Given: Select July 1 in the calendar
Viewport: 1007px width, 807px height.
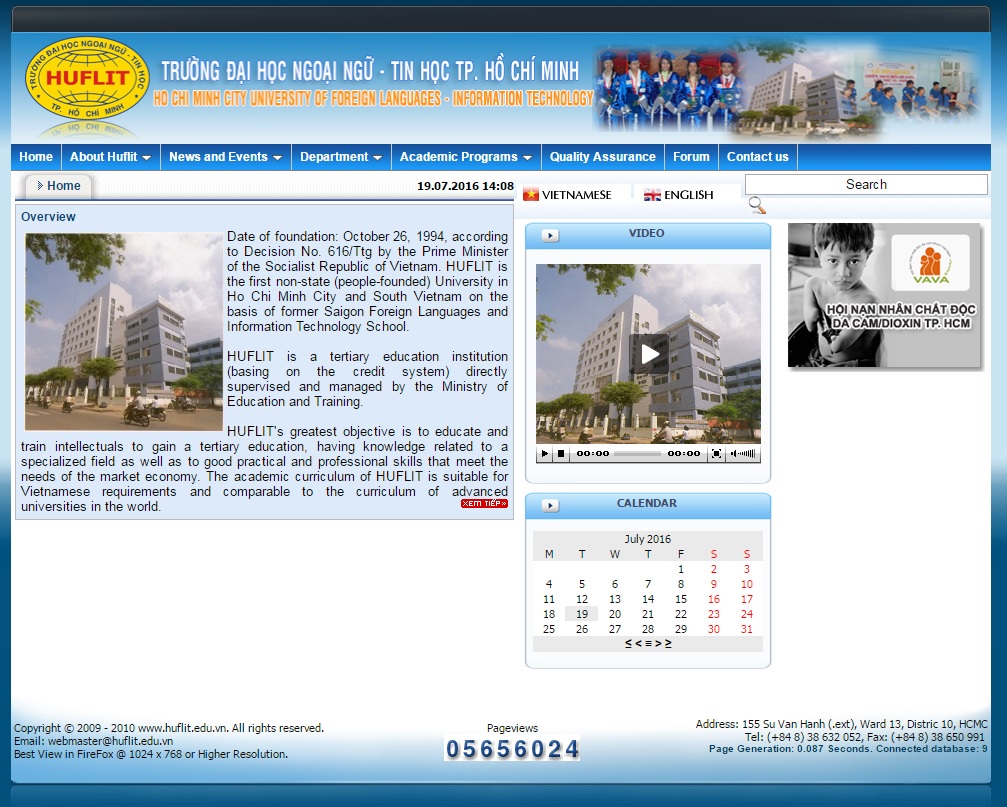Looking at the screenshot, I should coord(681,569).
